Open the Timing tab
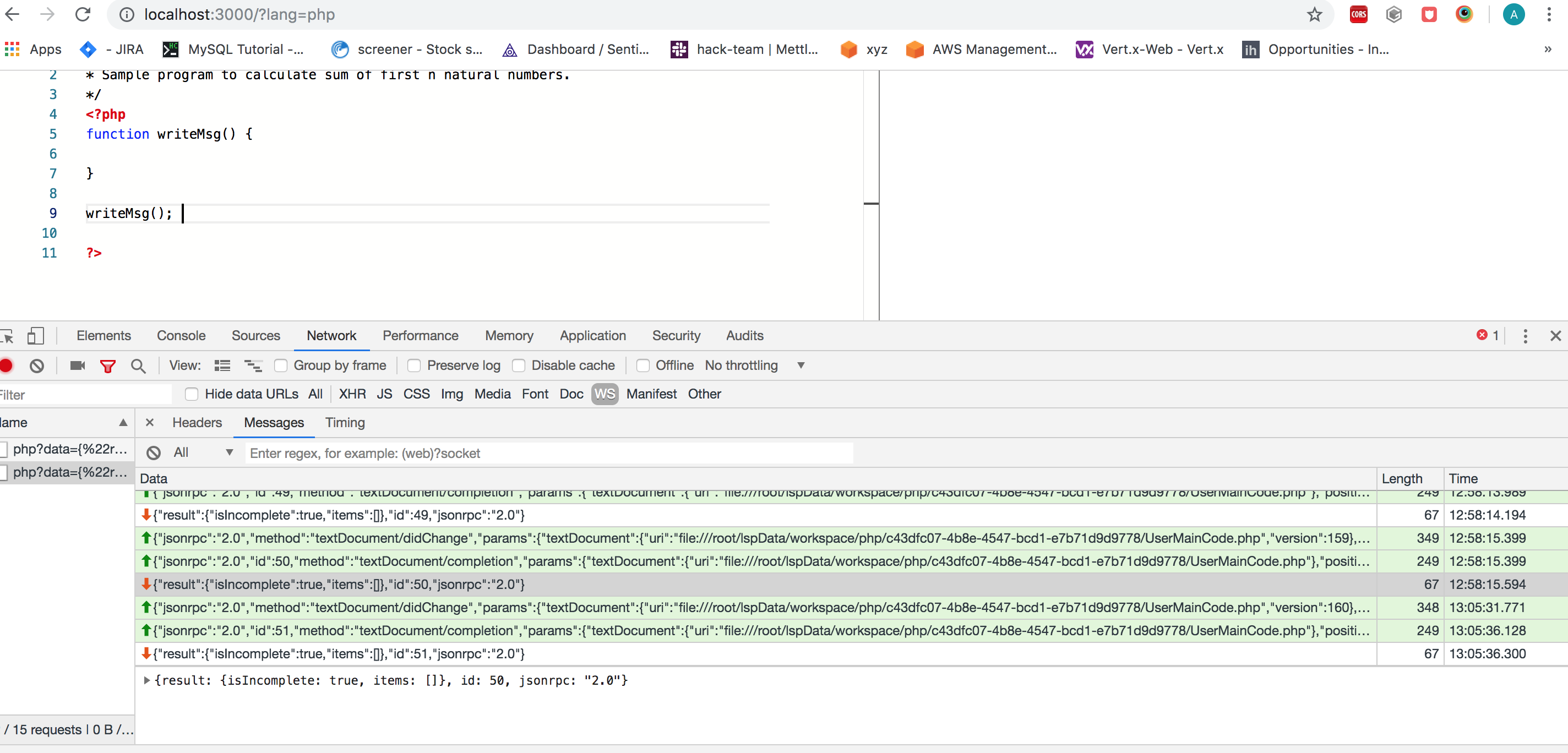Viewport: 1568px width, 753px height. coord(345,422)
